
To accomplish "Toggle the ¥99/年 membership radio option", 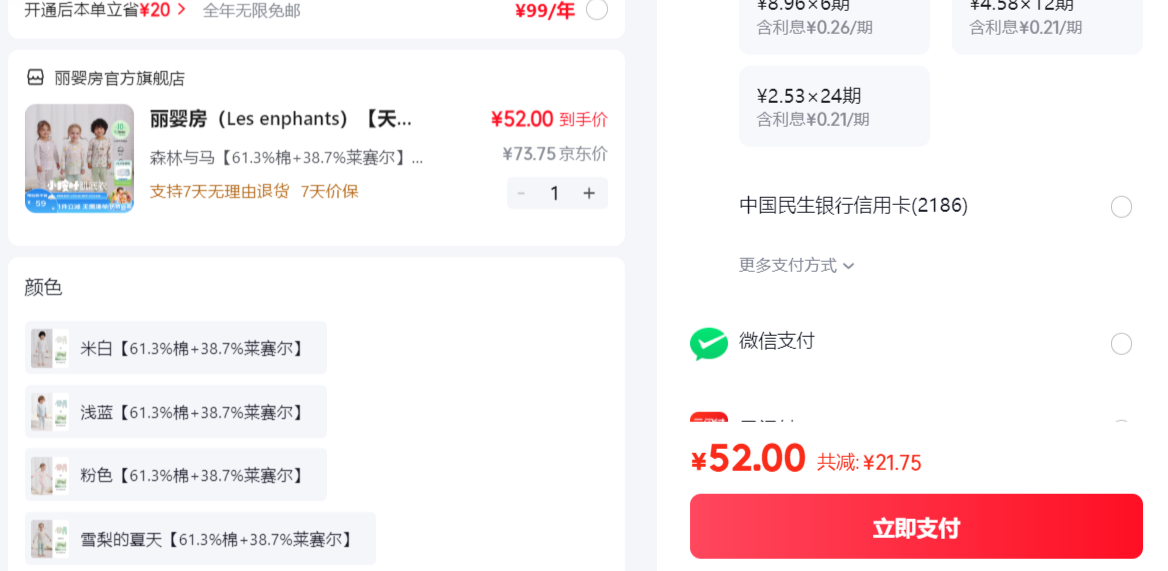I will [597, 10].
